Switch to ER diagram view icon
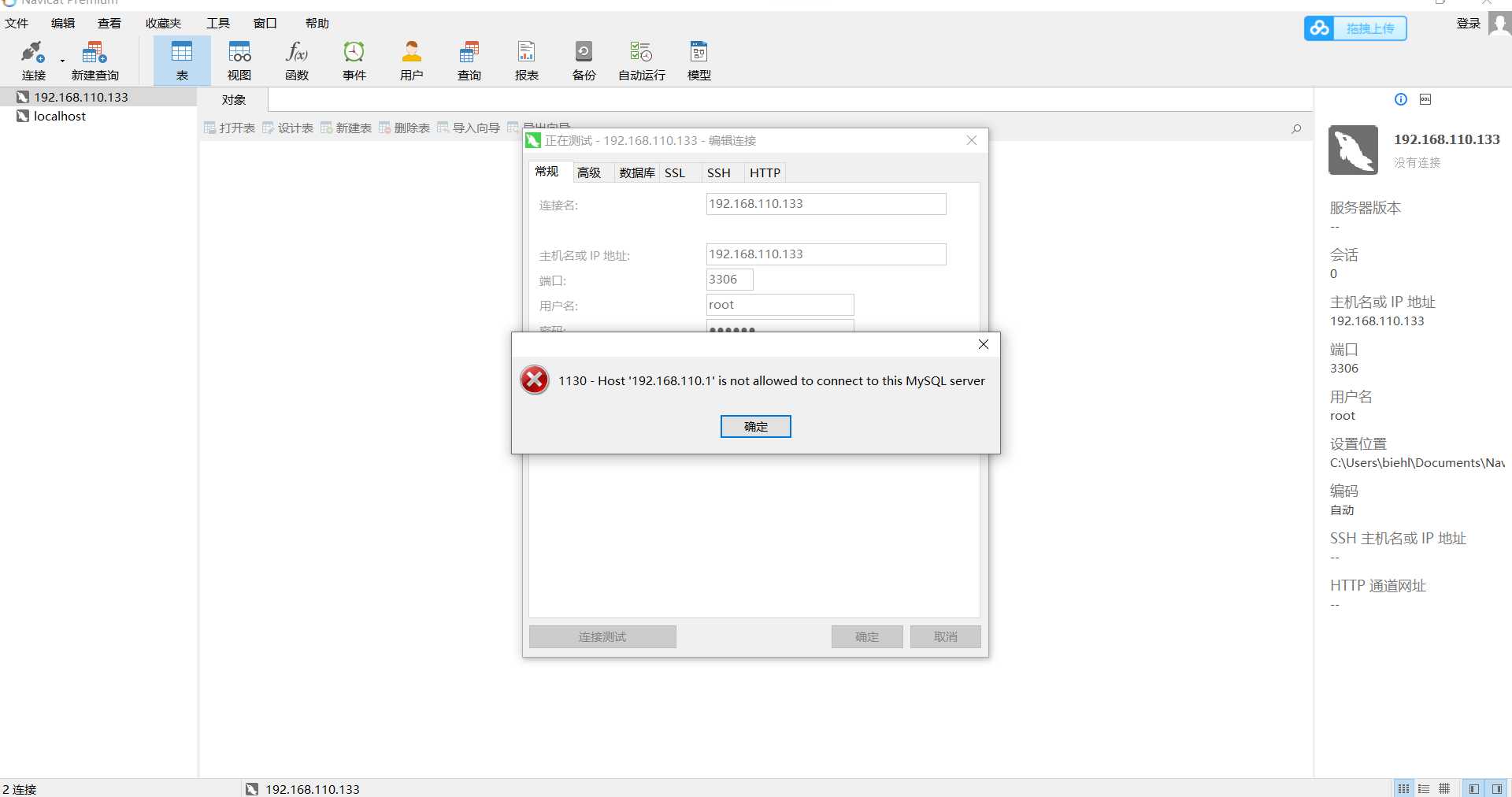The image size is (1512, 797). click(1444, 788)
